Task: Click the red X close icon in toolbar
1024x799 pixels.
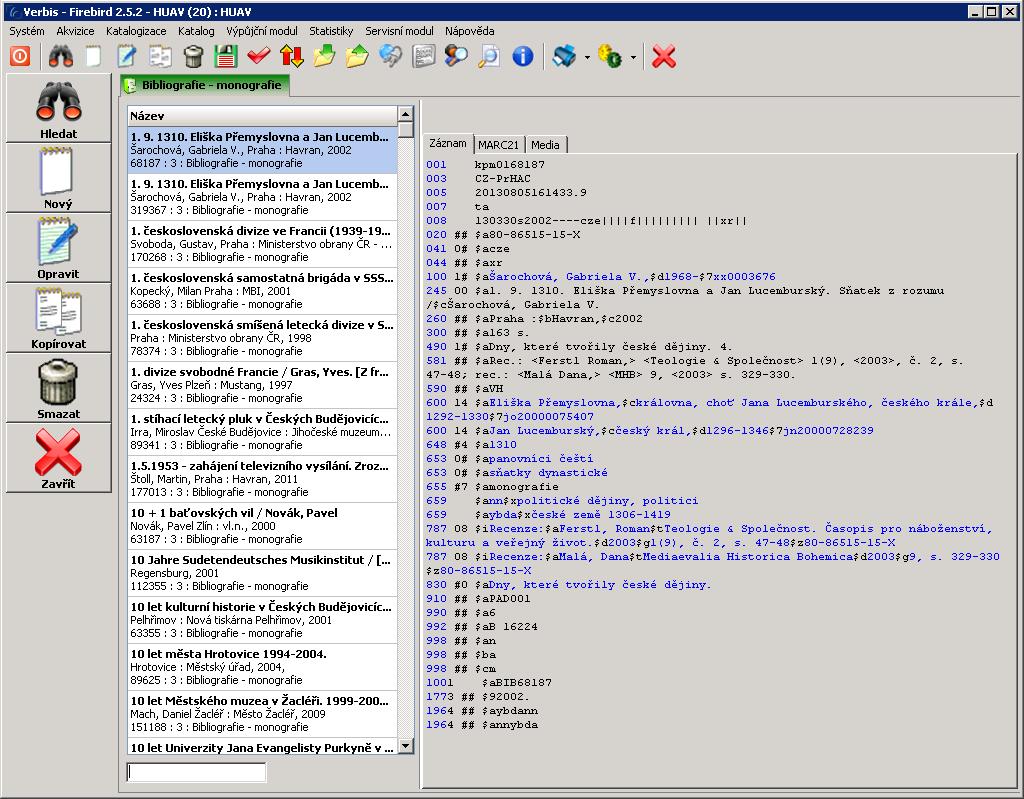Action: (x=664, y=56)
